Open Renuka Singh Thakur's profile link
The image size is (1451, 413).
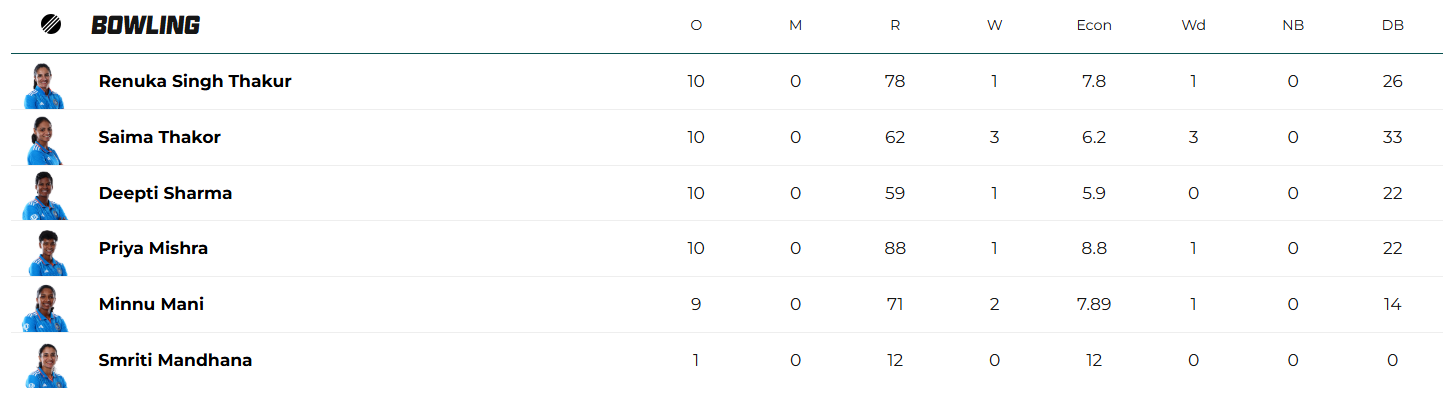[195, 81]
